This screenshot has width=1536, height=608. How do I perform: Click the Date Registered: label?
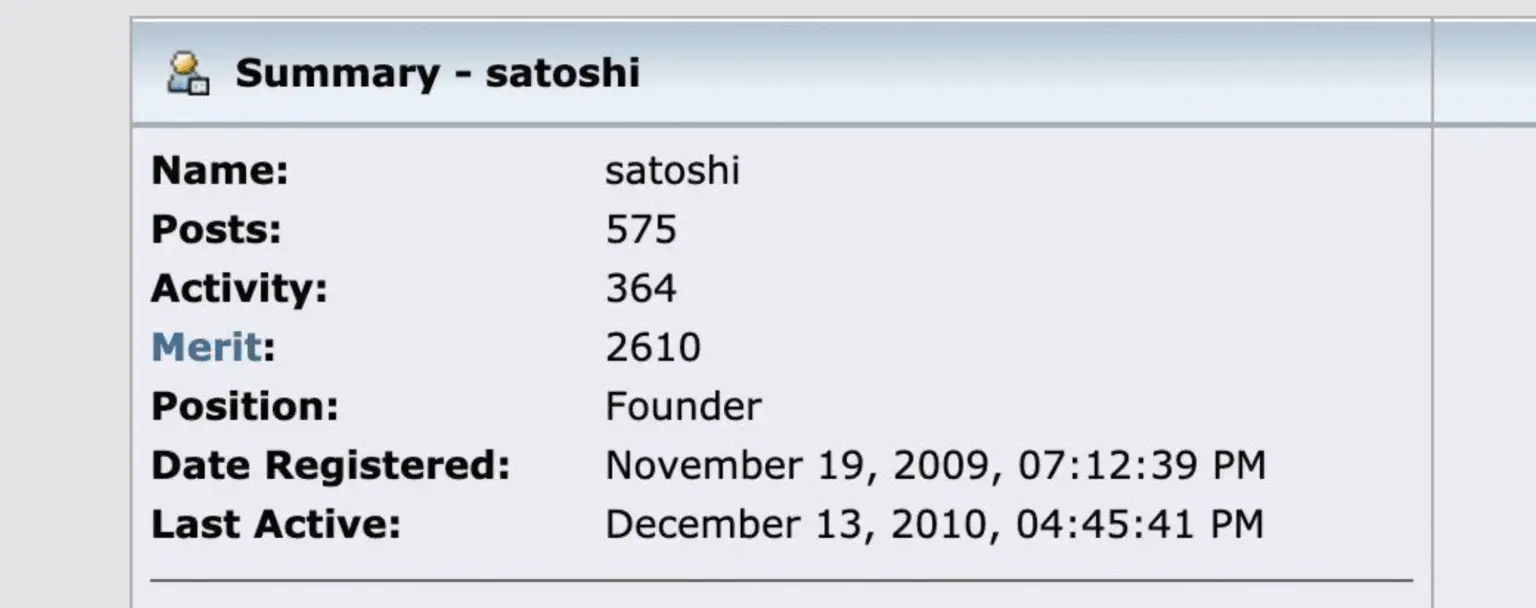331,464
